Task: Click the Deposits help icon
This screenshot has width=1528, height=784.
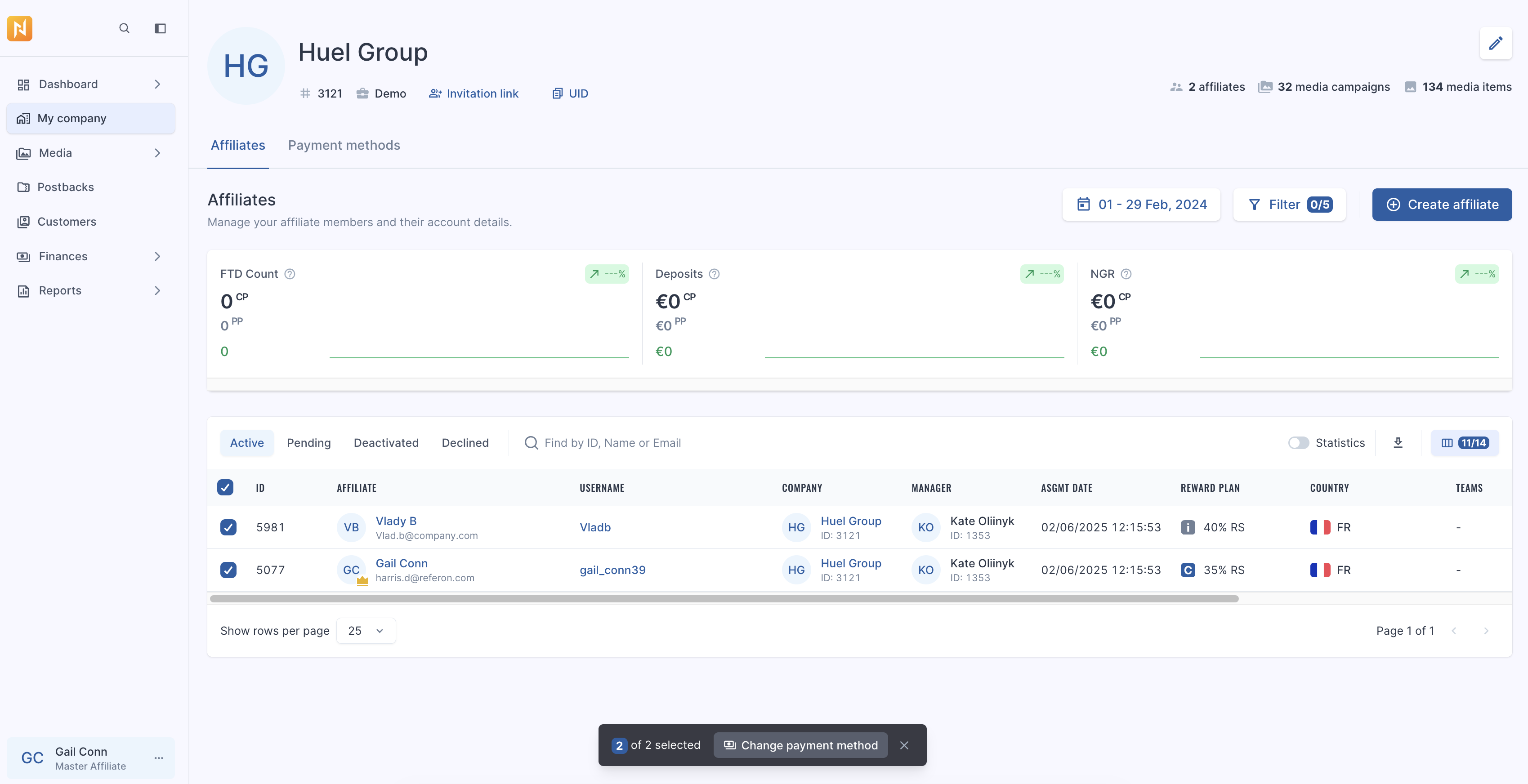Action: [714, 274]
